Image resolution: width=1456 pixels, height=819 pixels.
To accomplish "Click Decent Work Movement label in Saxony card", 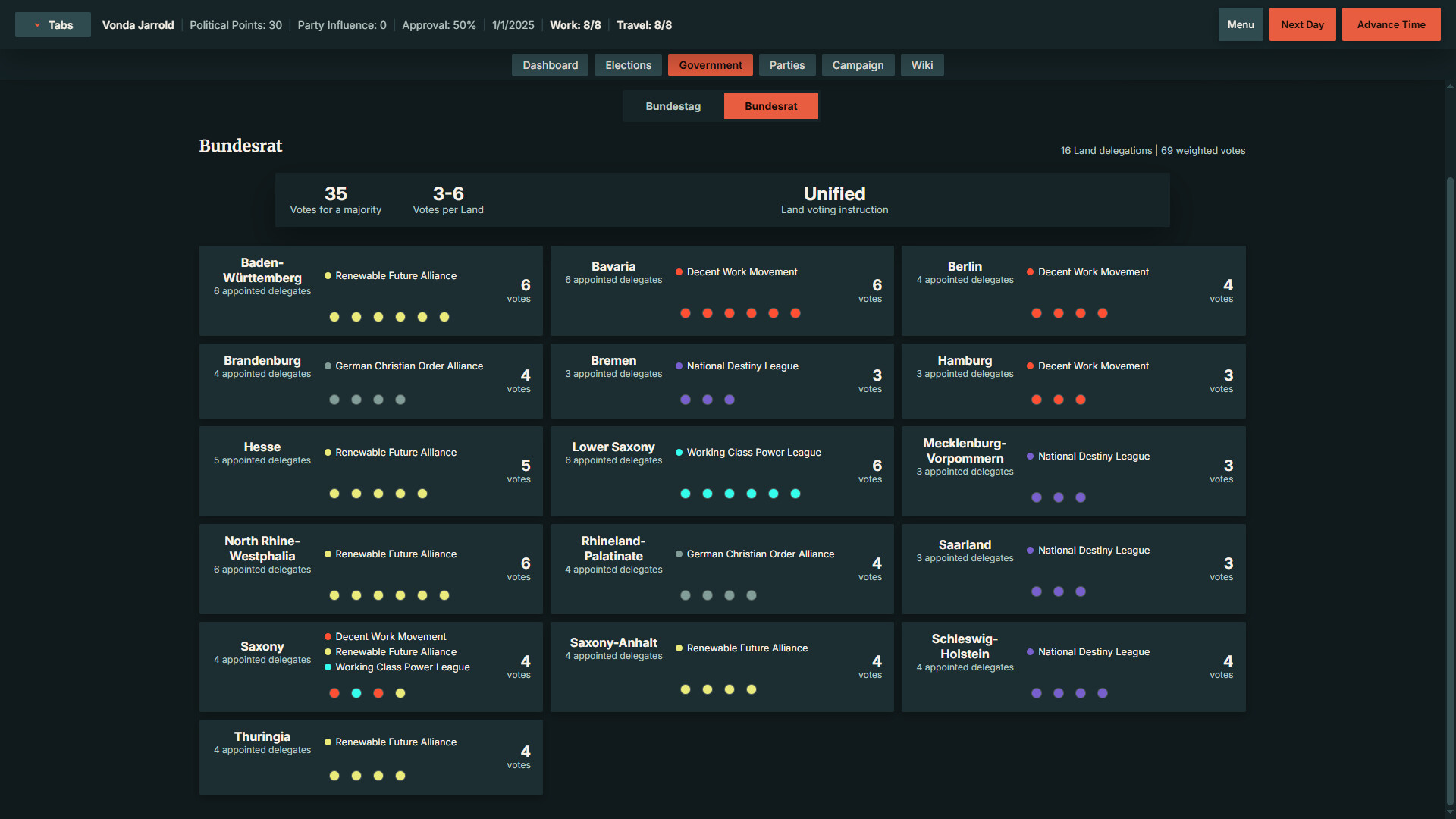I will 391,636.
